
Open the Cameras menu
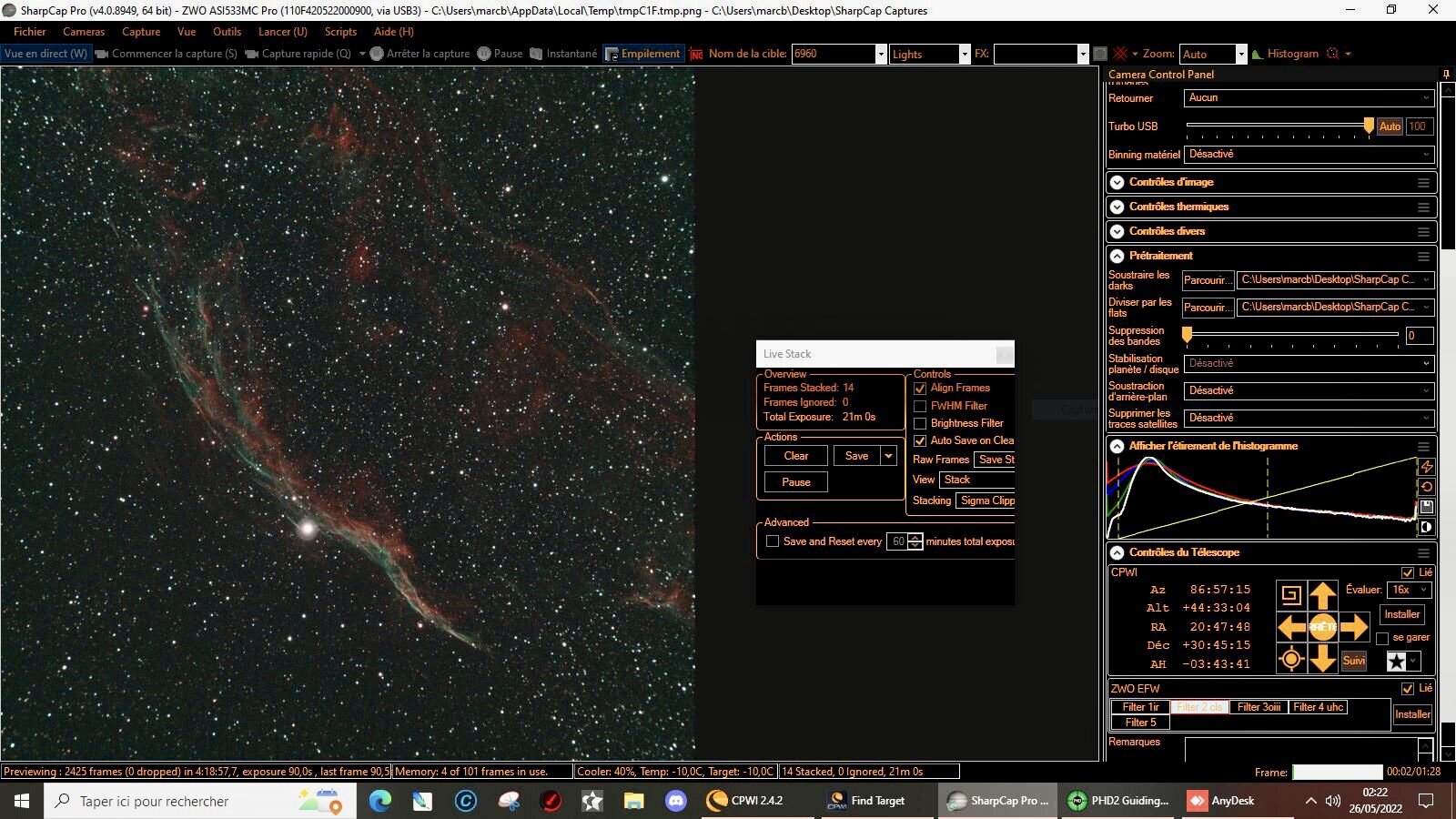[x=84, y=31]
